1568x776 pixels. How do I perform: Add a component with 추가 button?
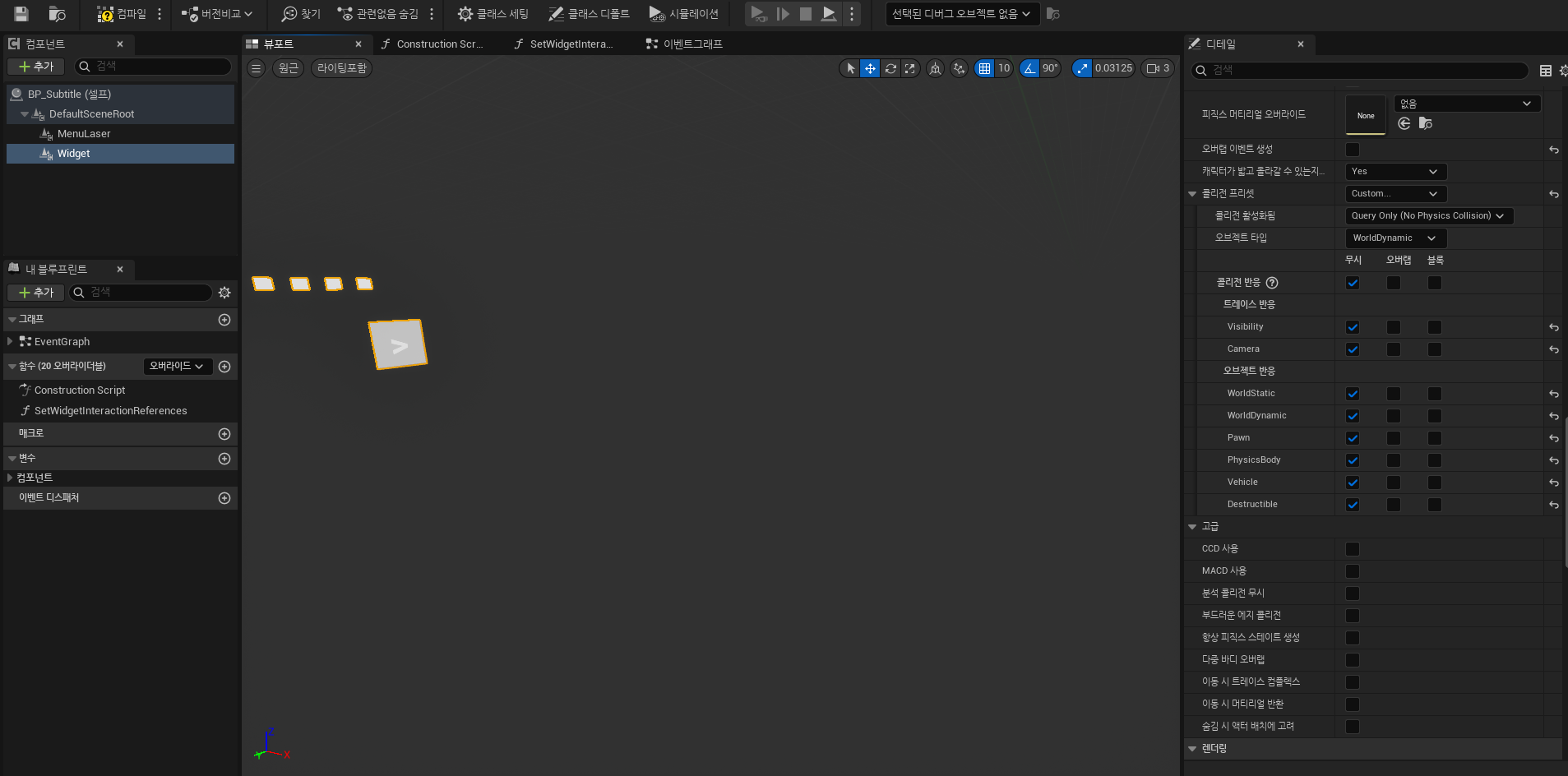point(36,67)
